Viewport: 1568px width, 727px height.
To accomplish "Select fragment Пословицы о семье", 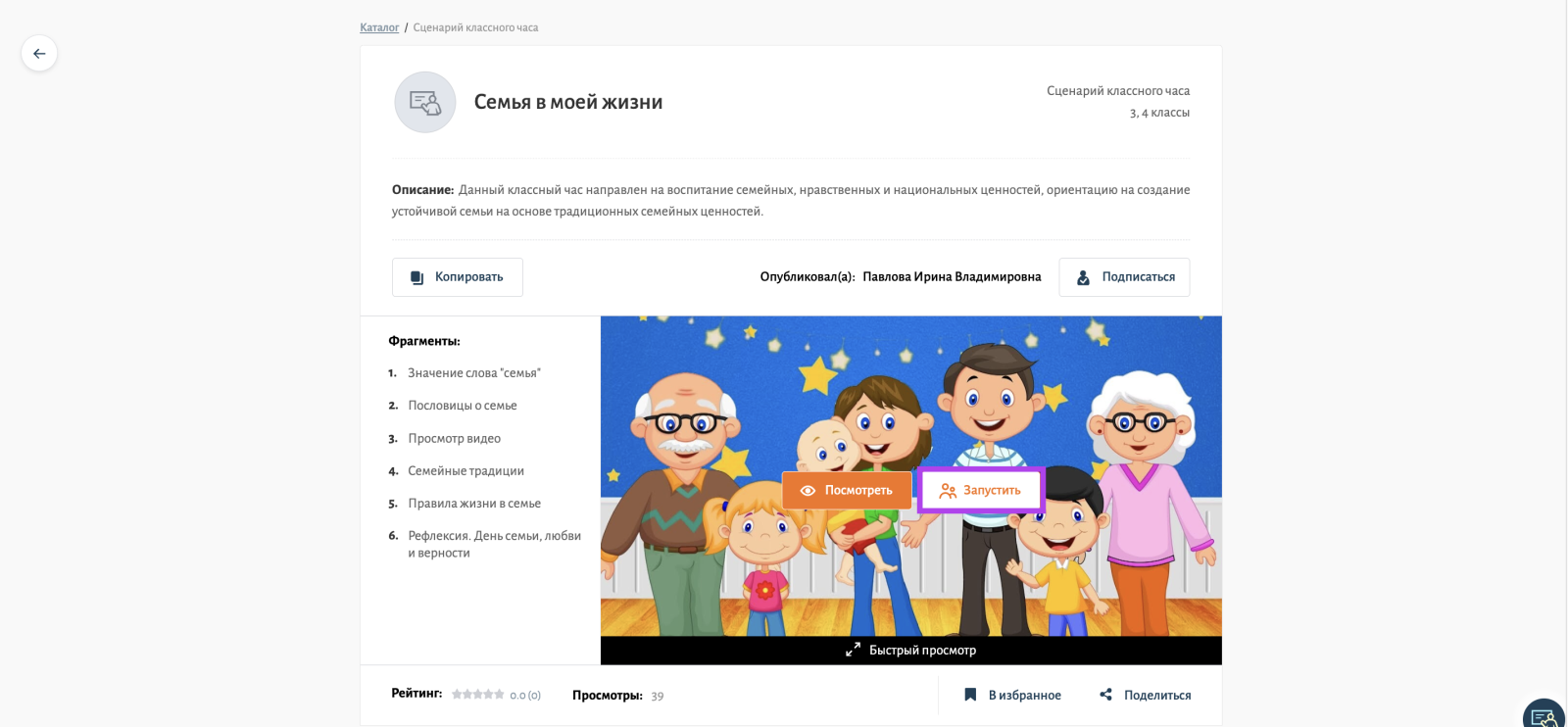I will (463, 406).
